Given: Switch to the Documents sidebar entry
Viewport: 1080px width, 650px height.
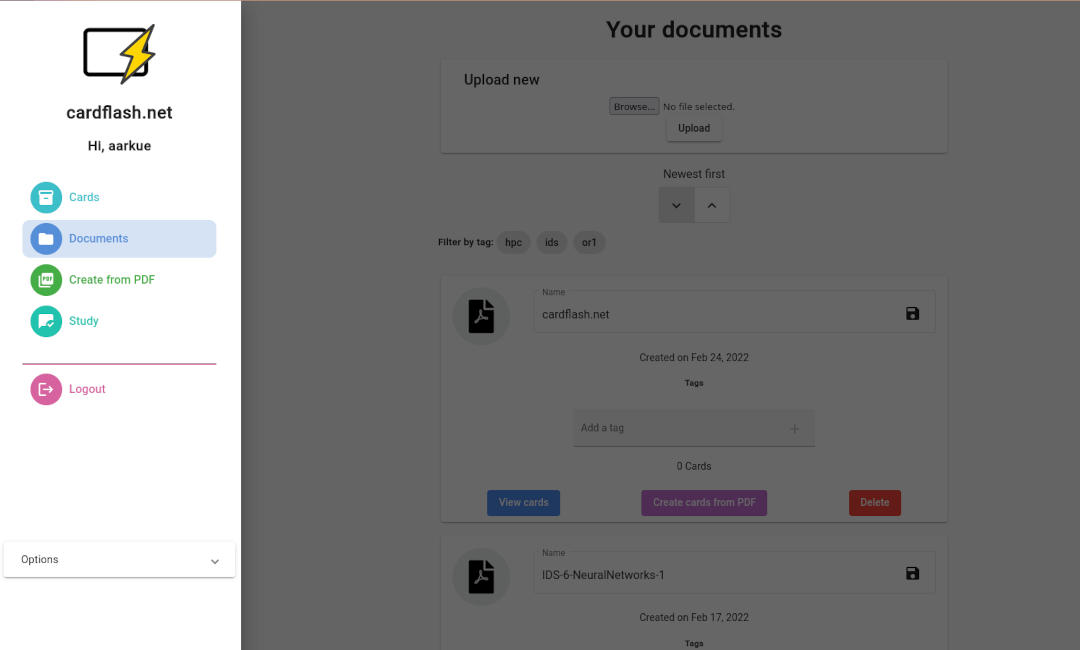Looking at the screenshot, I should pos(98,238).
